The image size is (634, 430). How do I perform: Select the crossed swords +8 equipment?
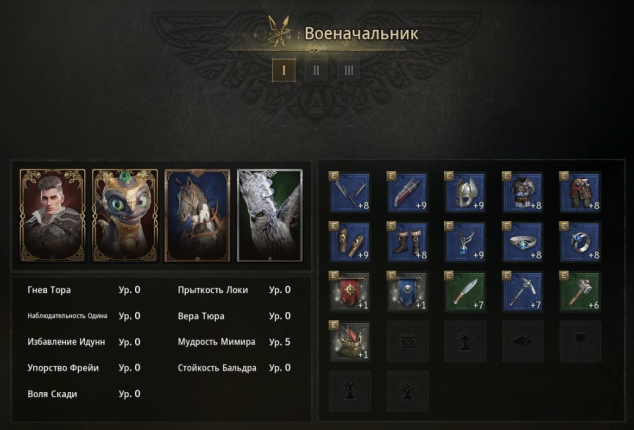pyautogui.click(x=350, y=192)
